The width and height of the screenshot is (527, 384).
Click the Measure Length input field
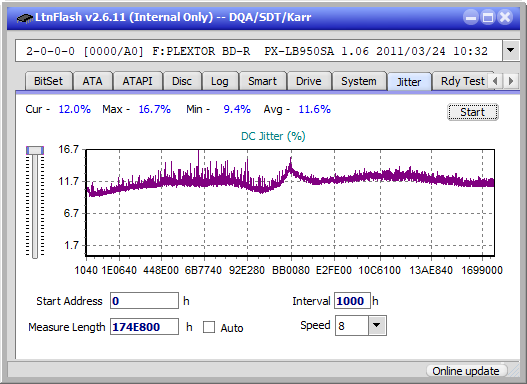coord(145,327)
